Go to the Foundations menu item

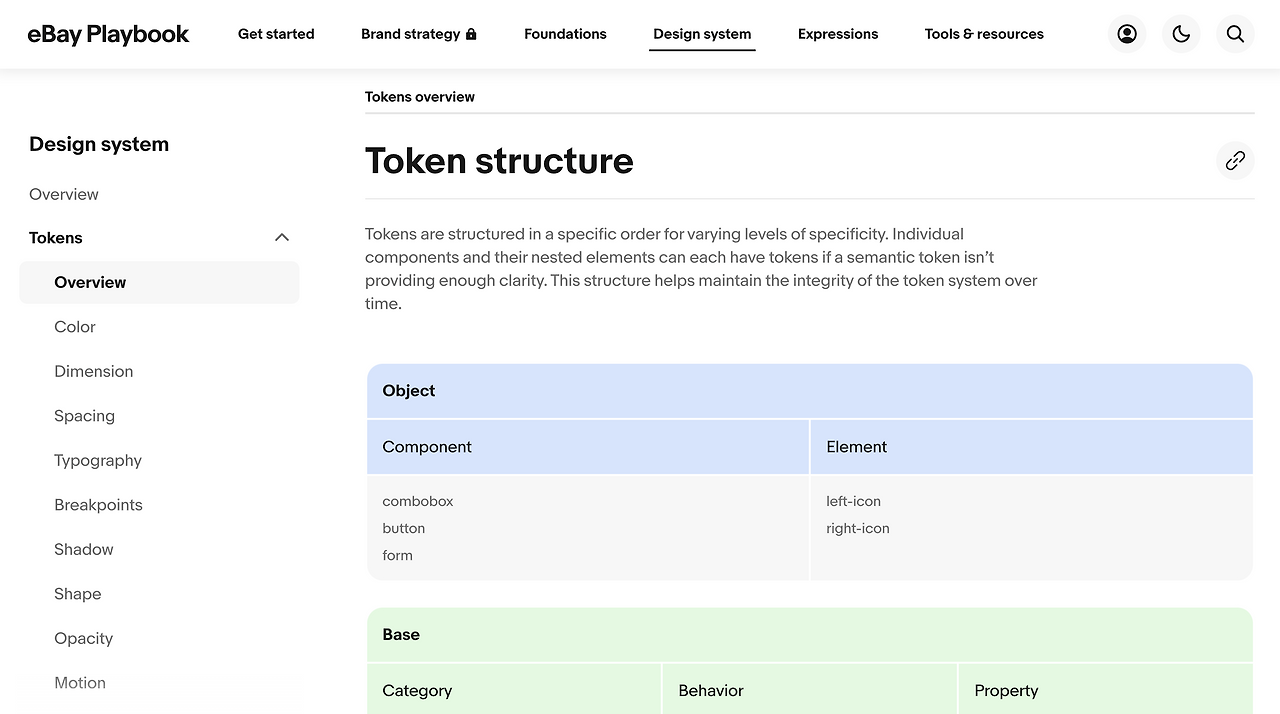[565, 34]
